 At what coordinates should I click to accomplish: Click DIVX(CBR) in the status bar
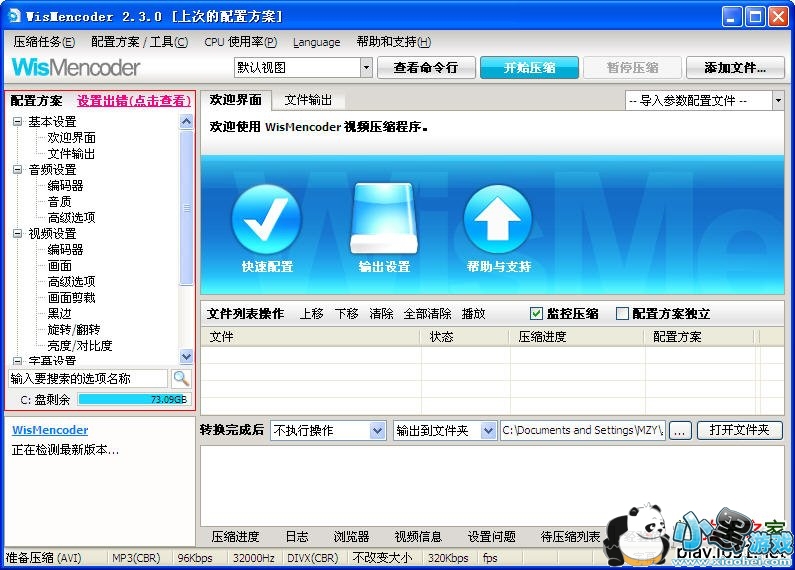pyautogui.click(x=312, y=558)
